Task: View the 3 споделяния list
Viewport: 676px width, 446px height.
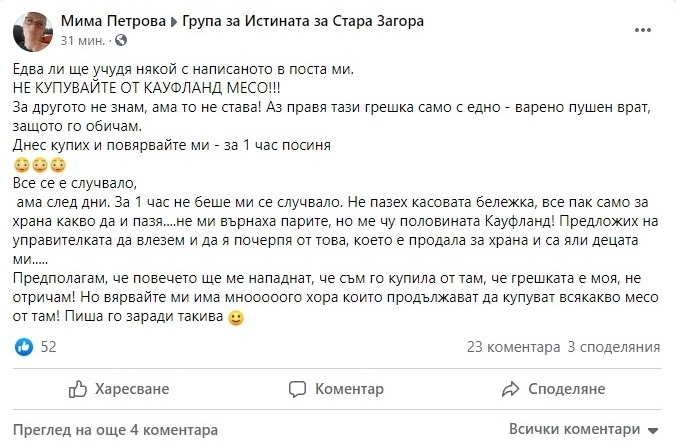Action: click(613, 347)
